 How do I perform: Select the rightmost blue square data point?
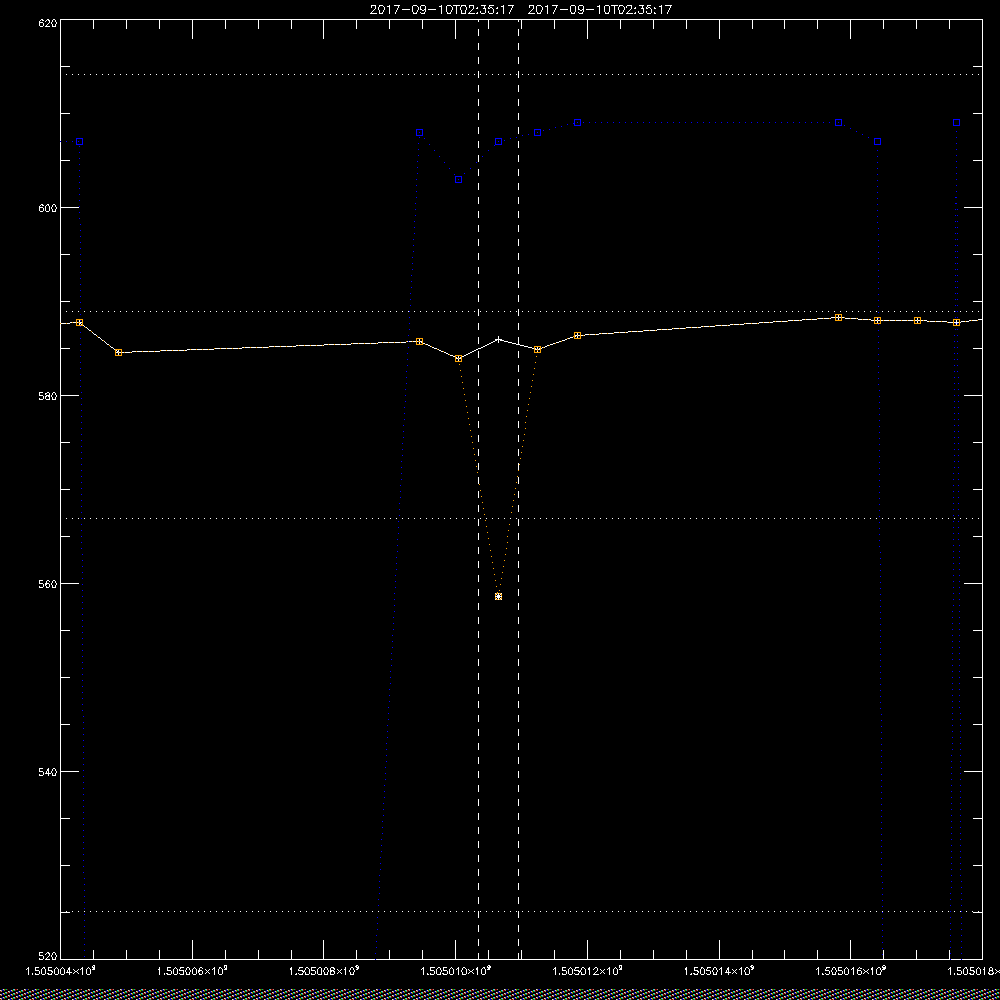tap(957, 122)
